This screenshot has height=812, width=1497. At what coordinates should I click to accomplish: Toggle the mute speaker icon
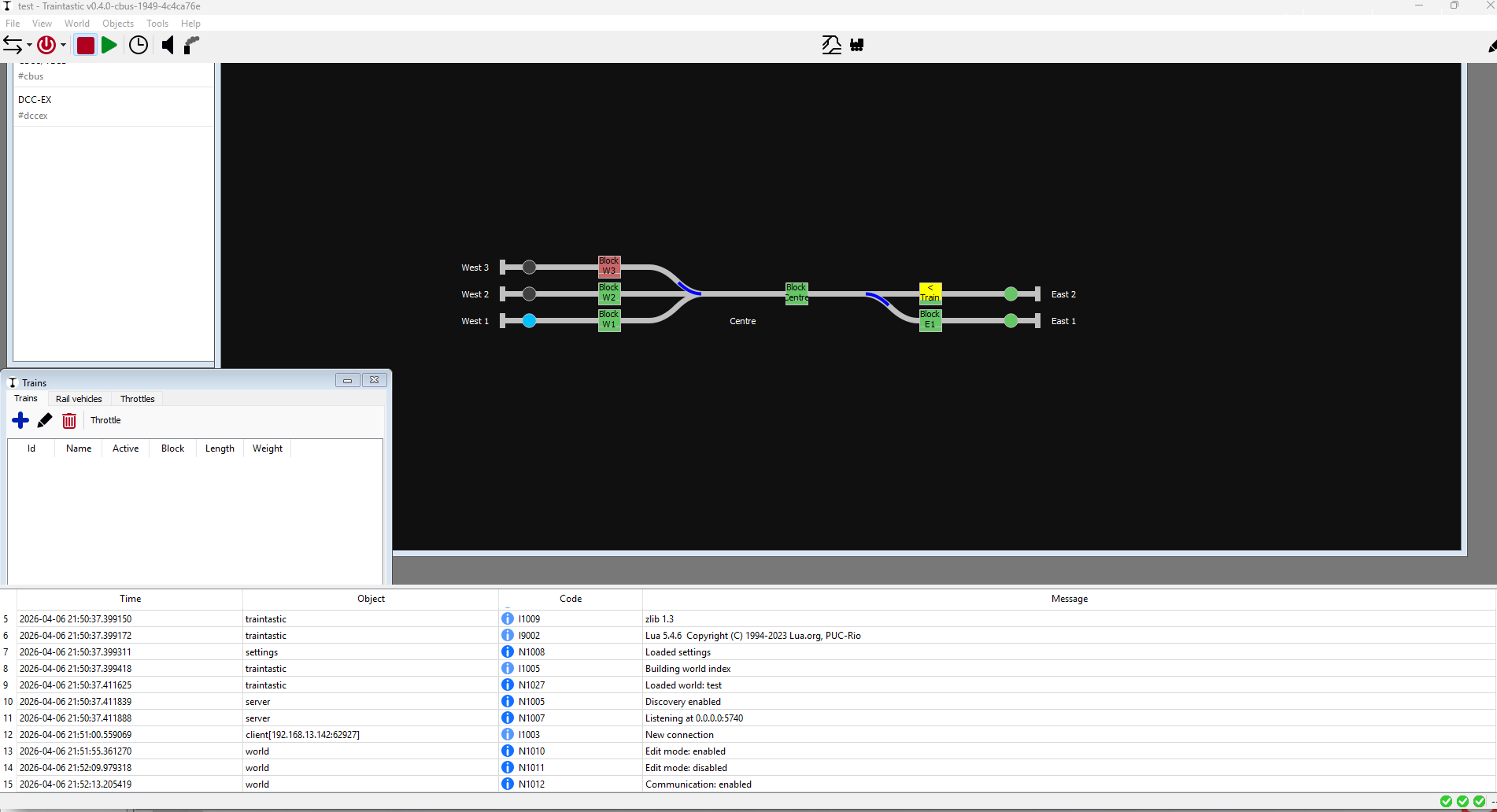167,46
